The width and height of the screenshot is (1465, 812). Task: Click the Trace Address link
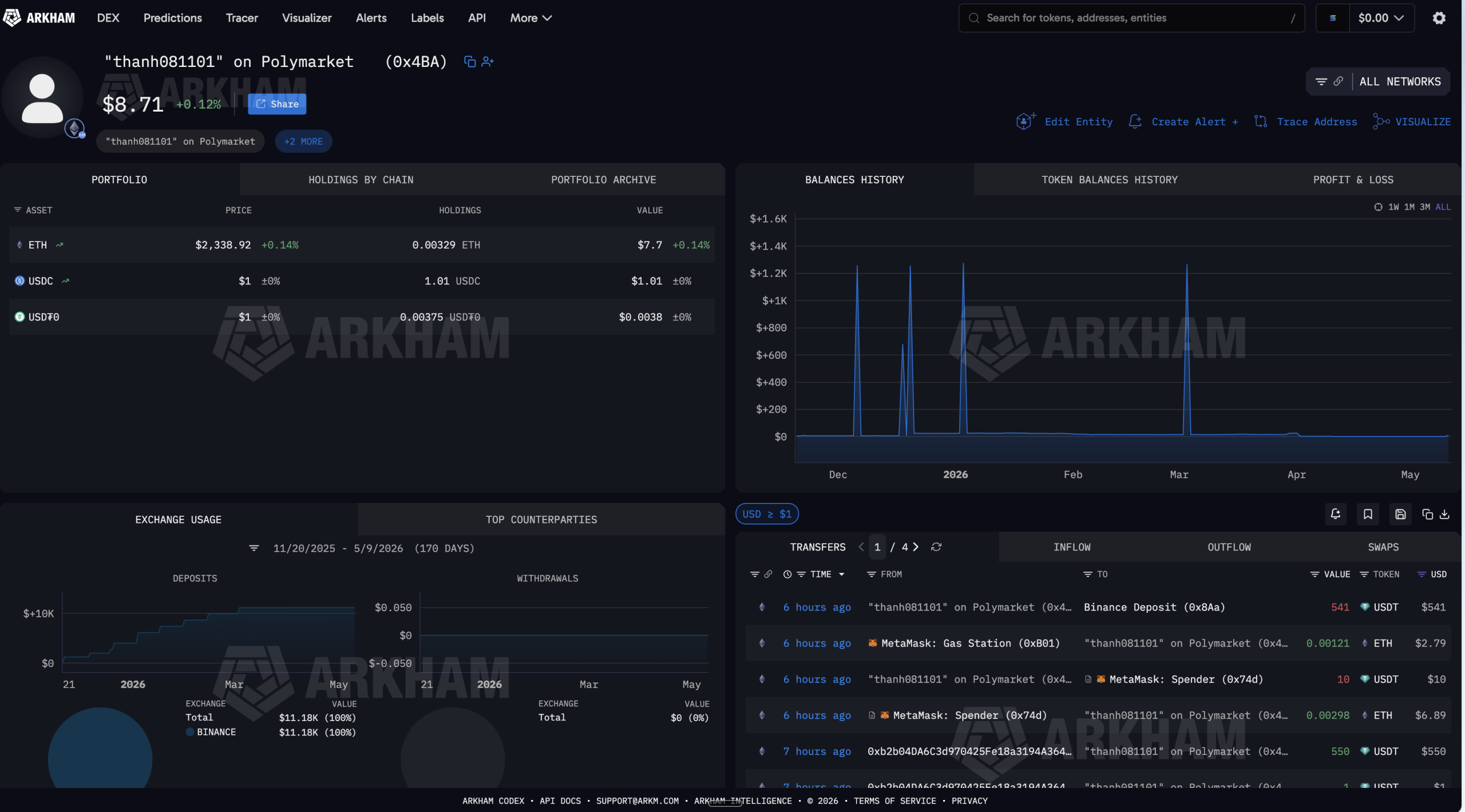(x=1317, y=122)
